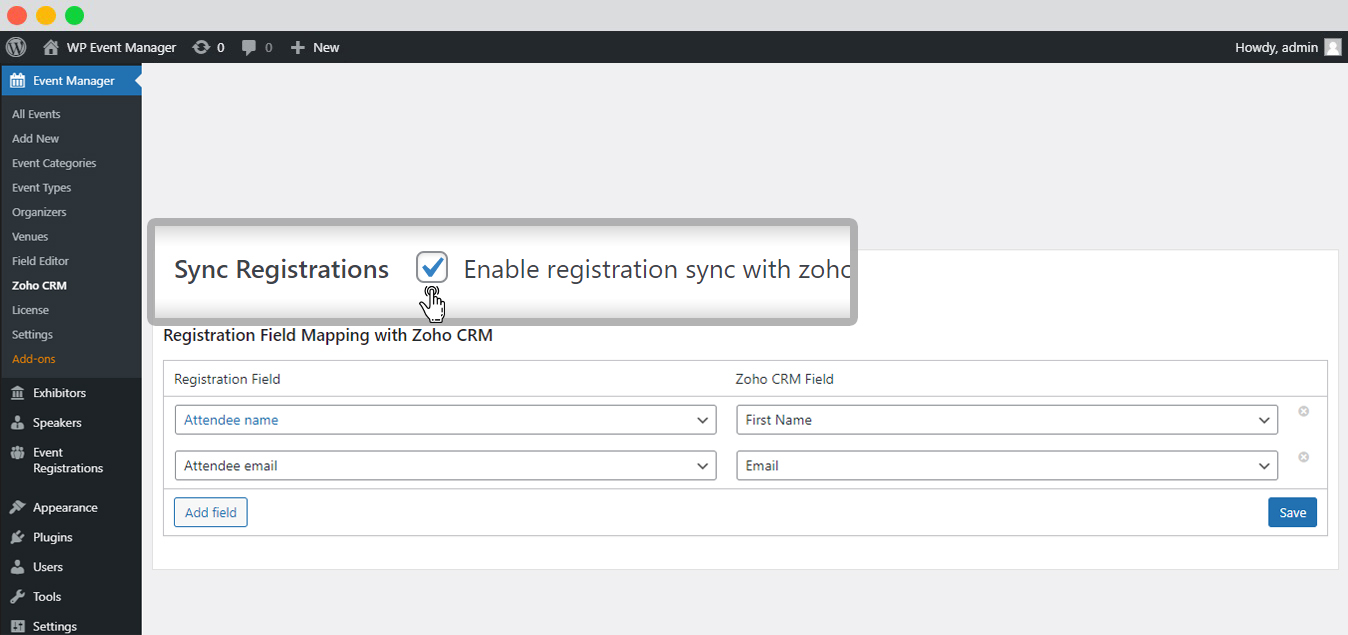
Task: Remove the Attendee name mapping row
Action: coord(1303,411)
